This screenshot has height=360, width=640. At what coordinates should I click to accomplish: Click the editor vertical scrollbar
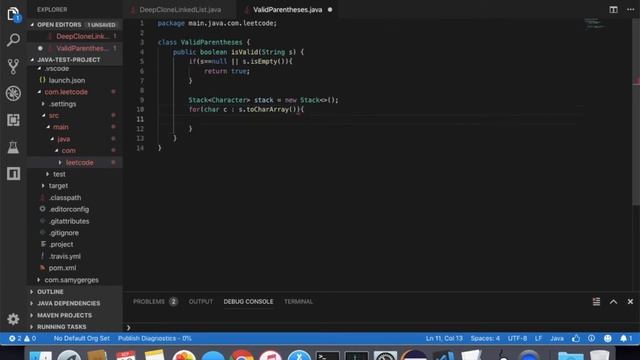coord(636,112)
